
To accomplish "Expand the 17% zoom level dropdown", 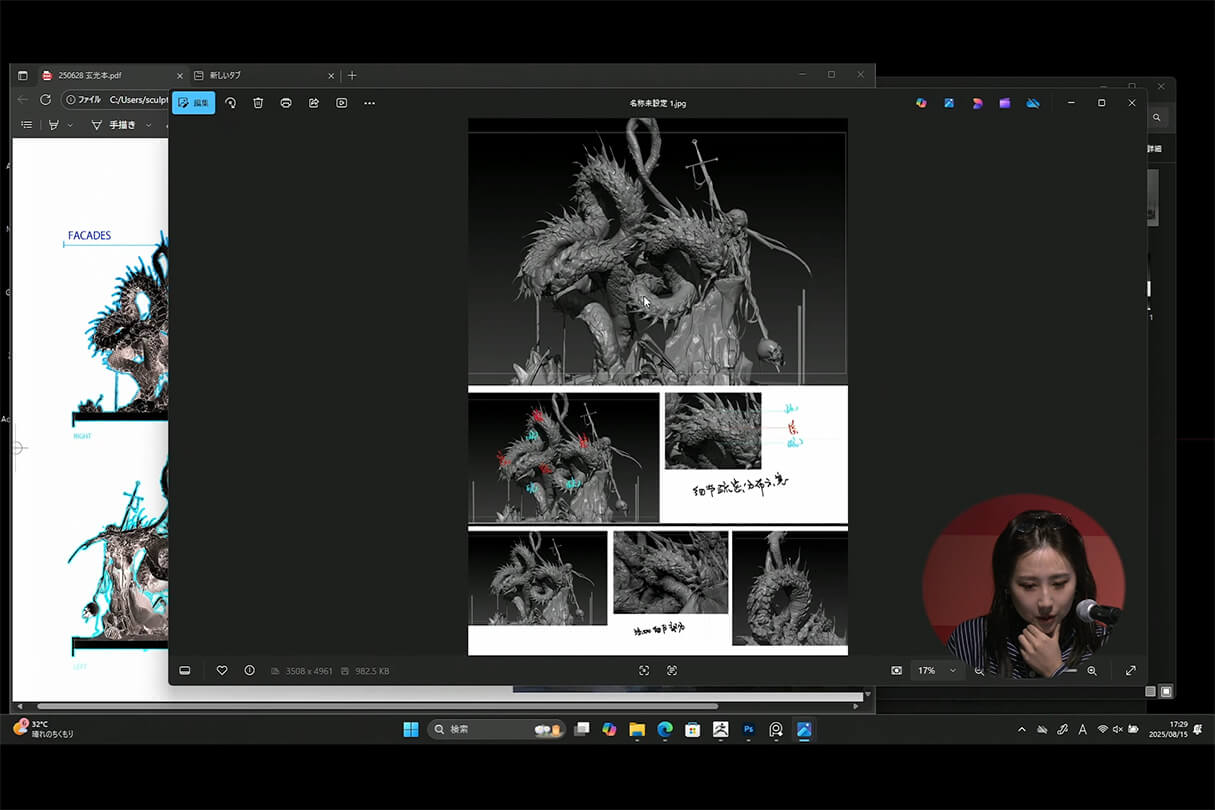I will [x=952, y=670].
